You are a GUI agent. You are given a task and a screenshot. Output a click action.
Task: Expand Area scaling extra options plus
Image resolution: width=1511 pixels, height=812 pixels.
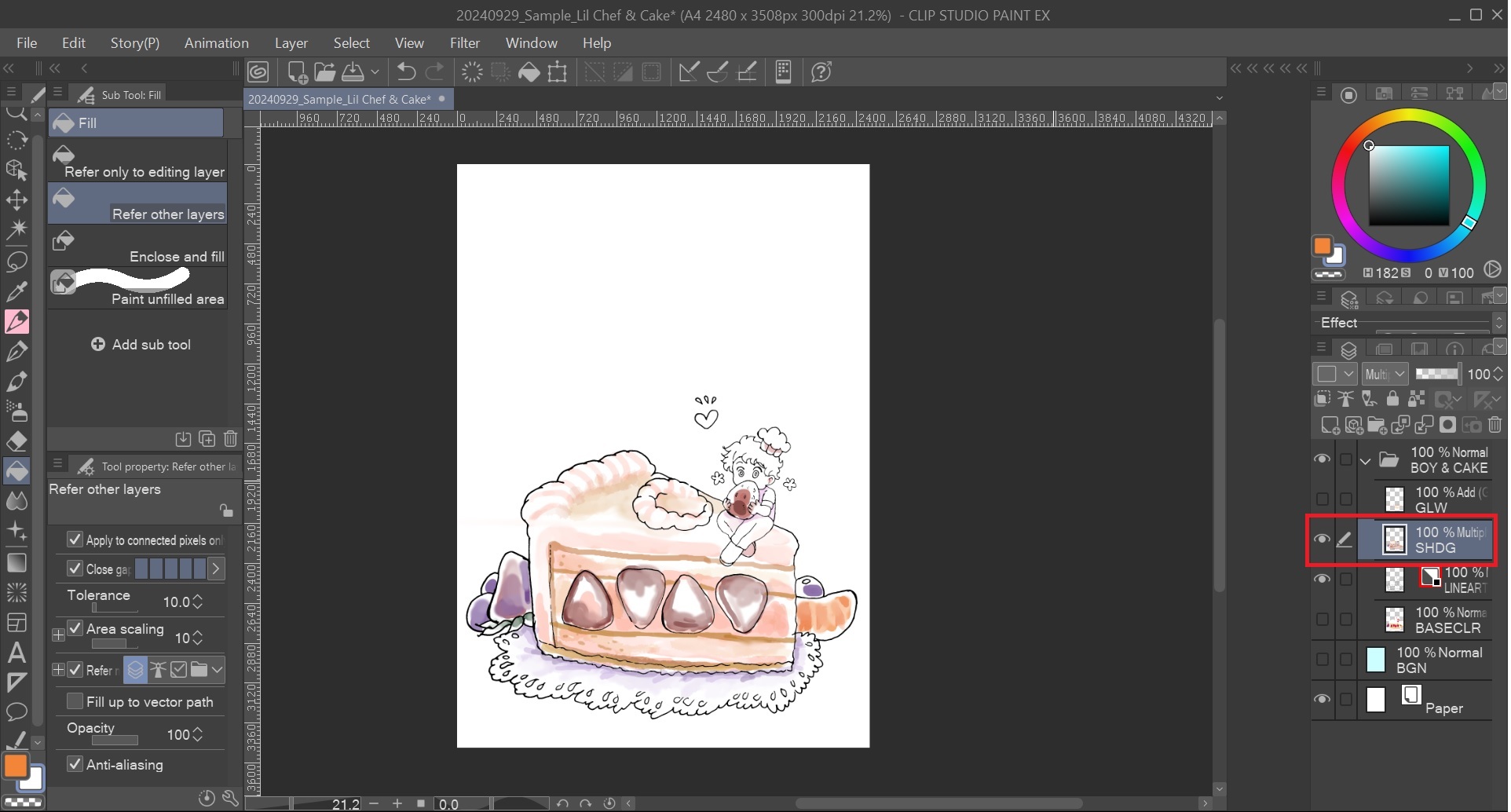click(58, 635)
